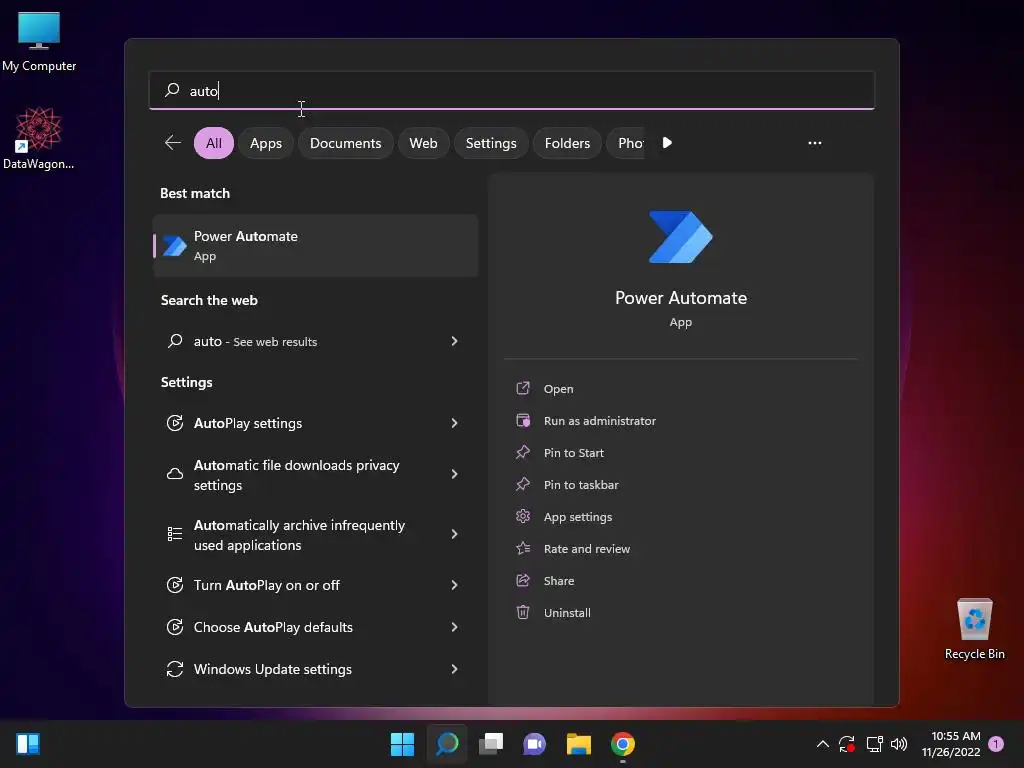
Task: Select 'auto - See web results' entry
Action: tap(315, 341)
